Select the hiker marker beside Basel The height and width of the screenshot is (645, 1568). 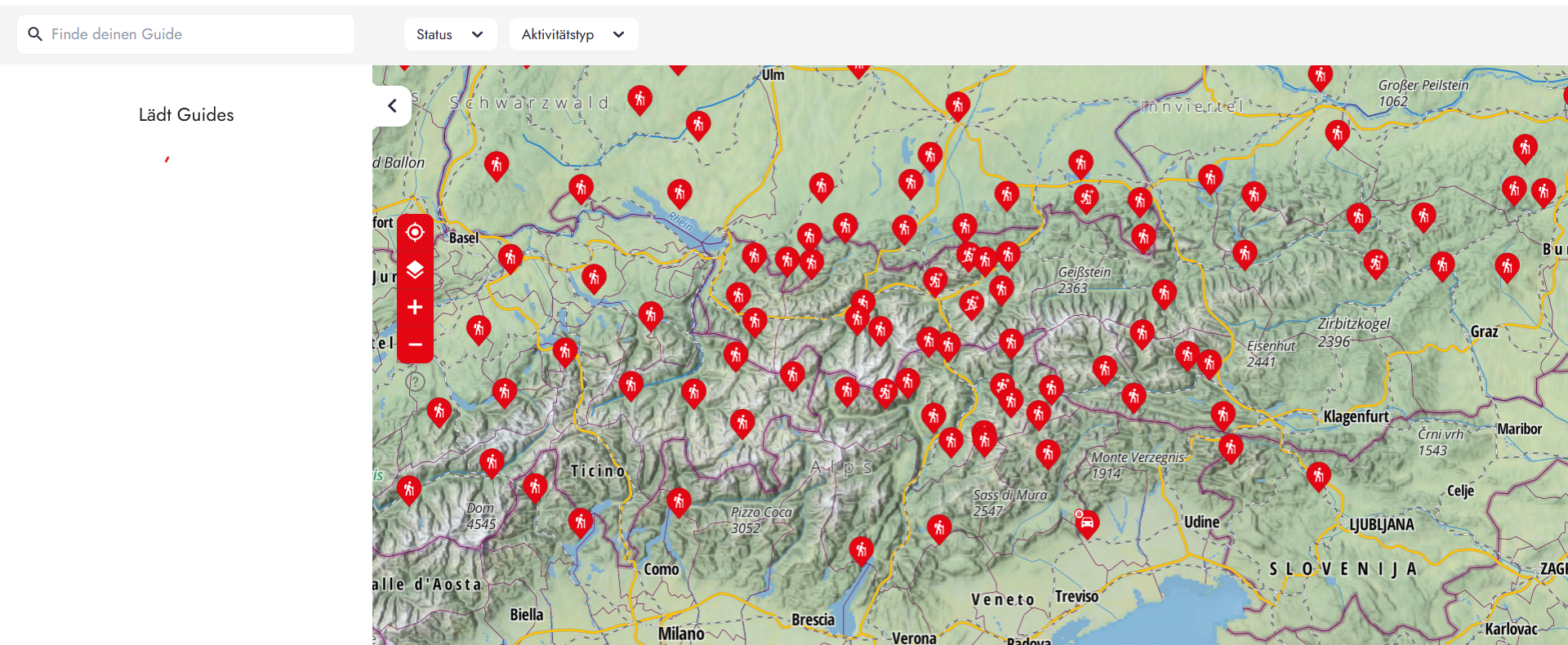click(510, 259)
